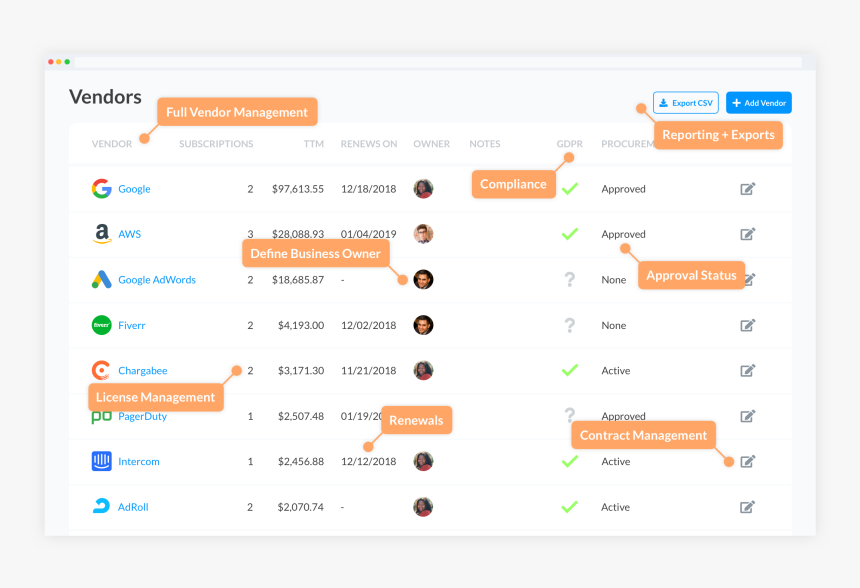
Task: Open the Google vendor link
Action: pos(134,189)
